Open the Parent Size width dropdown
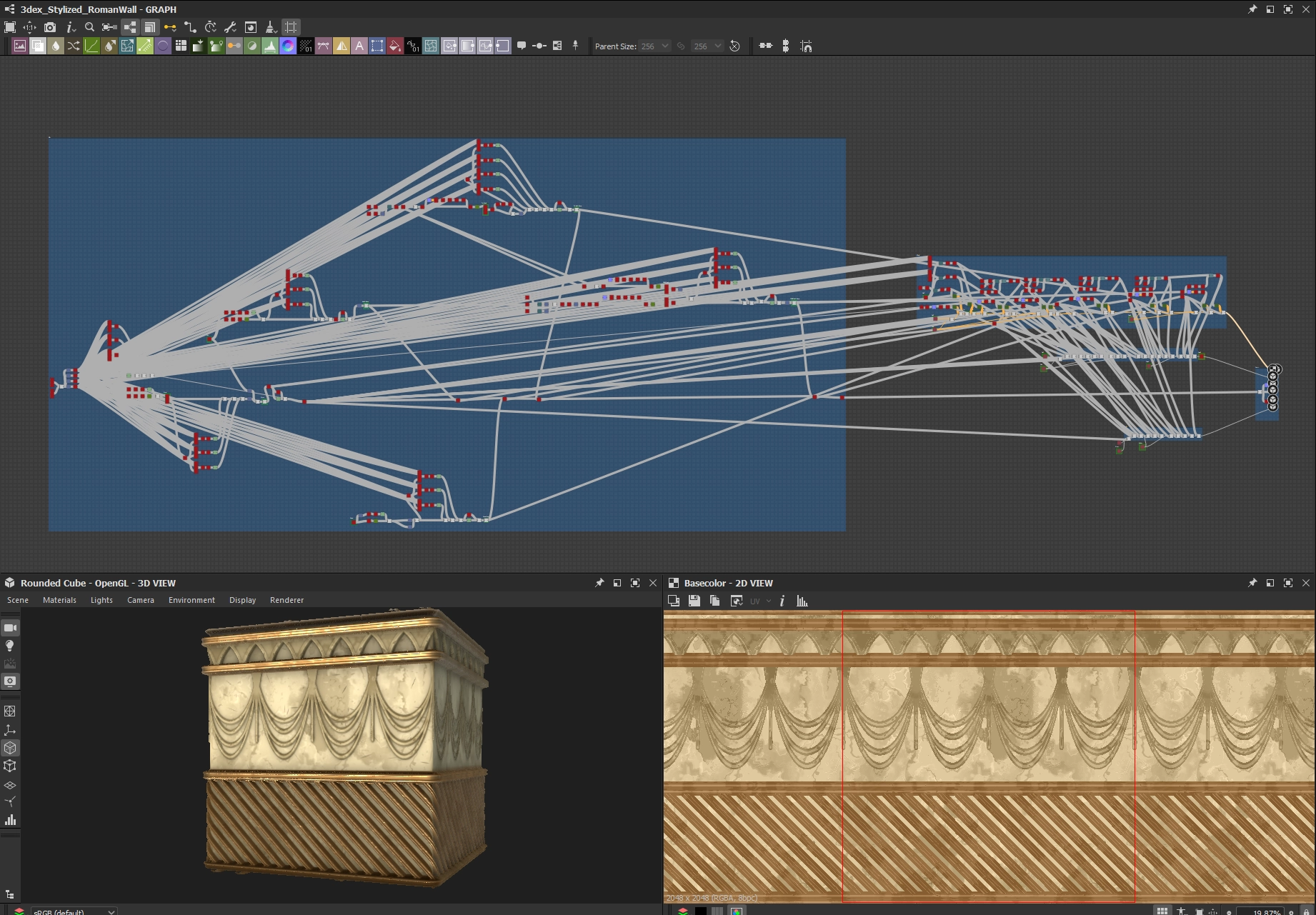 coord(654,46)
